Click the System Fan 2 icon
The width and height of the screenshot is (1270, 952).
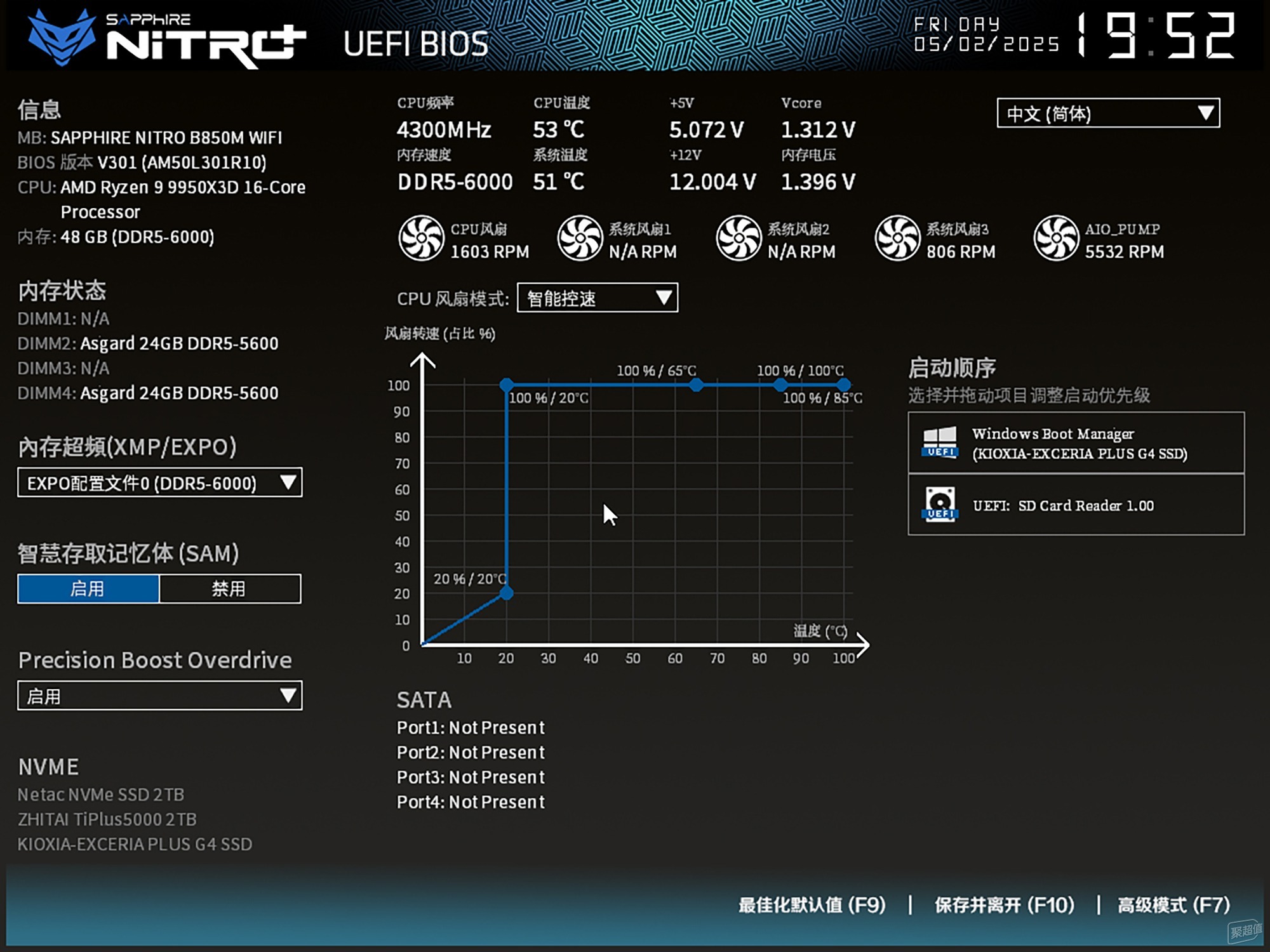click(x=739, y=239)
